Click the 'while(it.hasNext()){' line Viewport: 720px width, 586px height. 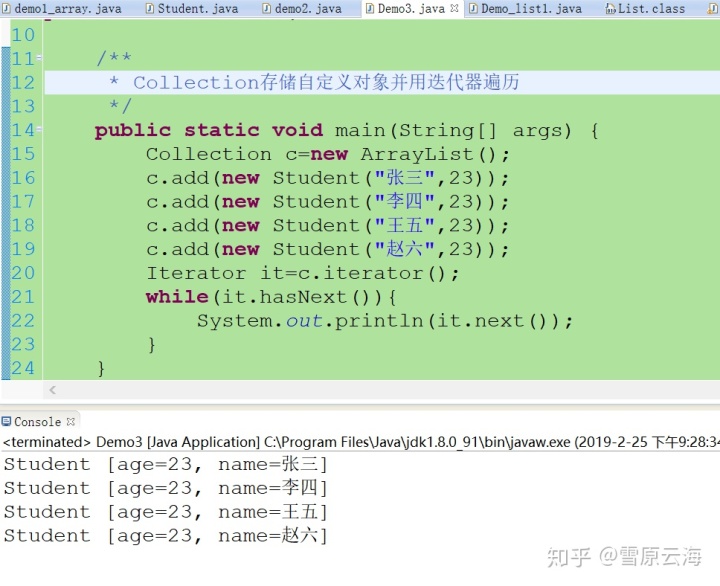[x=271, y=297]
